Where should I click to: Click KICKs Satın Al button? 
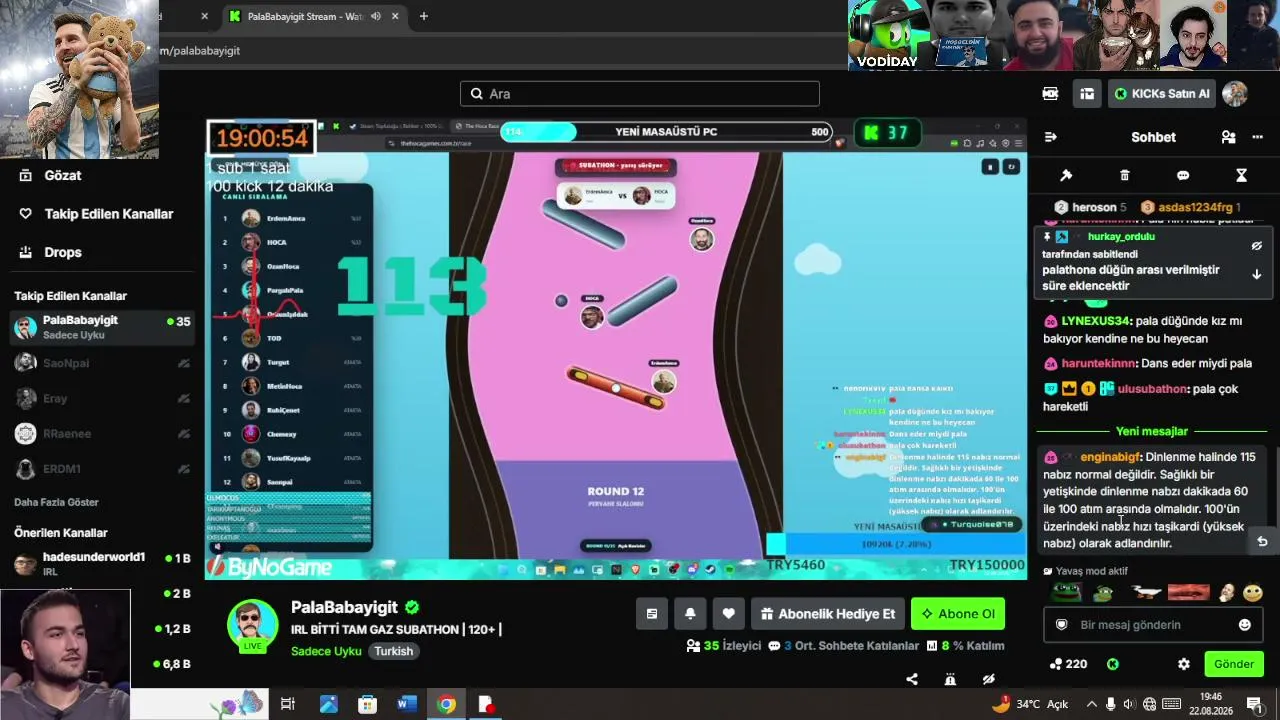[x=1162, y=93]
